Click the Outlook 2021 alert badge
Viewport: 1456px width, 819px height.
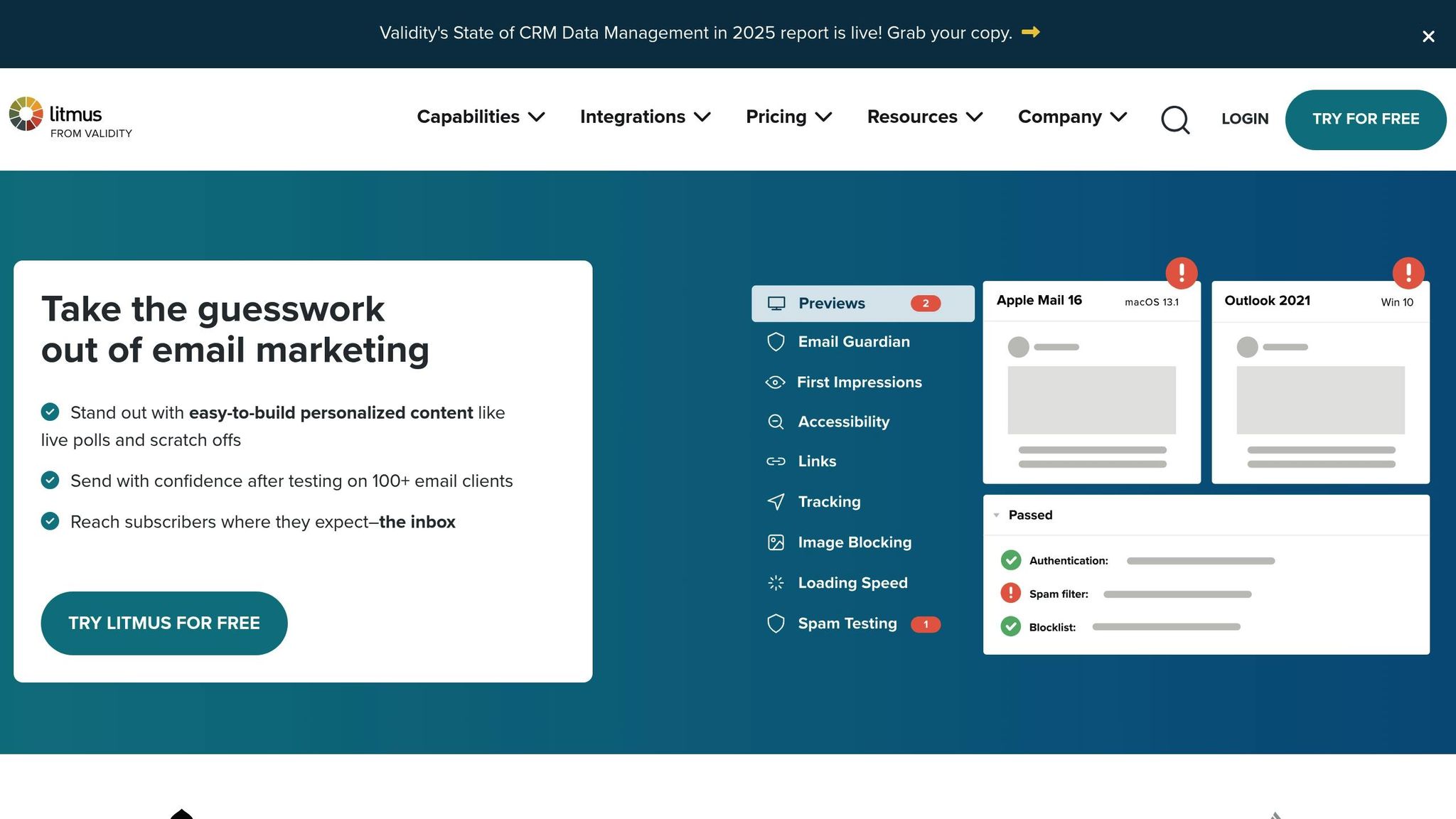coord(1408,272)
